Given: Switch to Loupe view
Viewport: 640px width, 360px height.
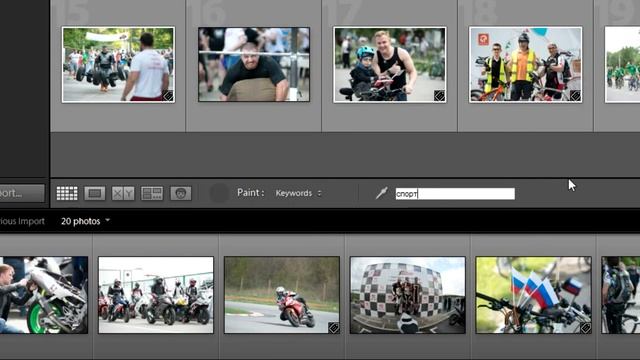Looking at the screenshot, I should click(x=95, y=193).
